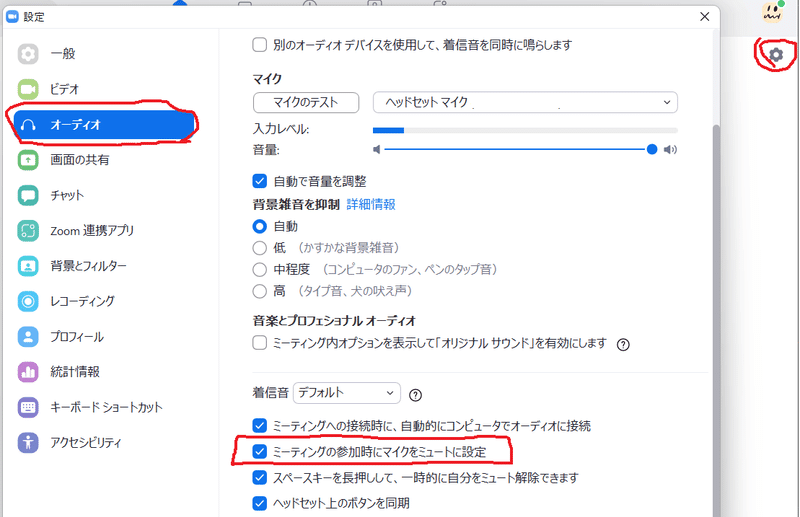The image size is (800, 517).
Task: Click the 入力レベル meter bar
Action: (x=525, y=131)
